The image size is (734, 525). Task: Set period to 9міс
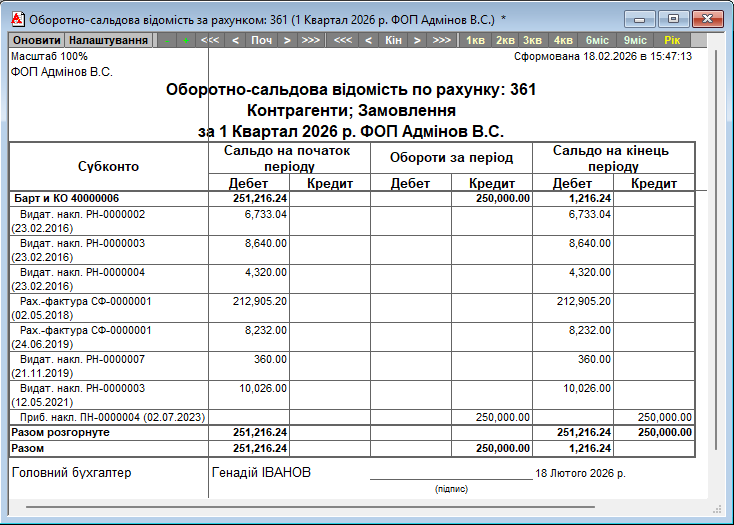coord(634,40)
